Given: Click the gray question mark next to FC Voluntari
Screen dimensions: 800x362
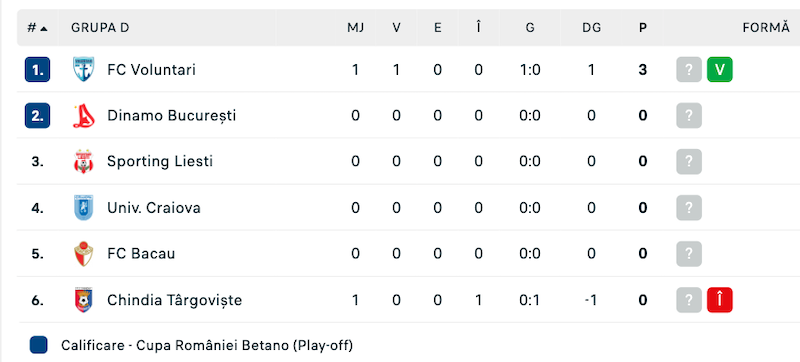Looking at the screenshot, I should click(689, 69).
